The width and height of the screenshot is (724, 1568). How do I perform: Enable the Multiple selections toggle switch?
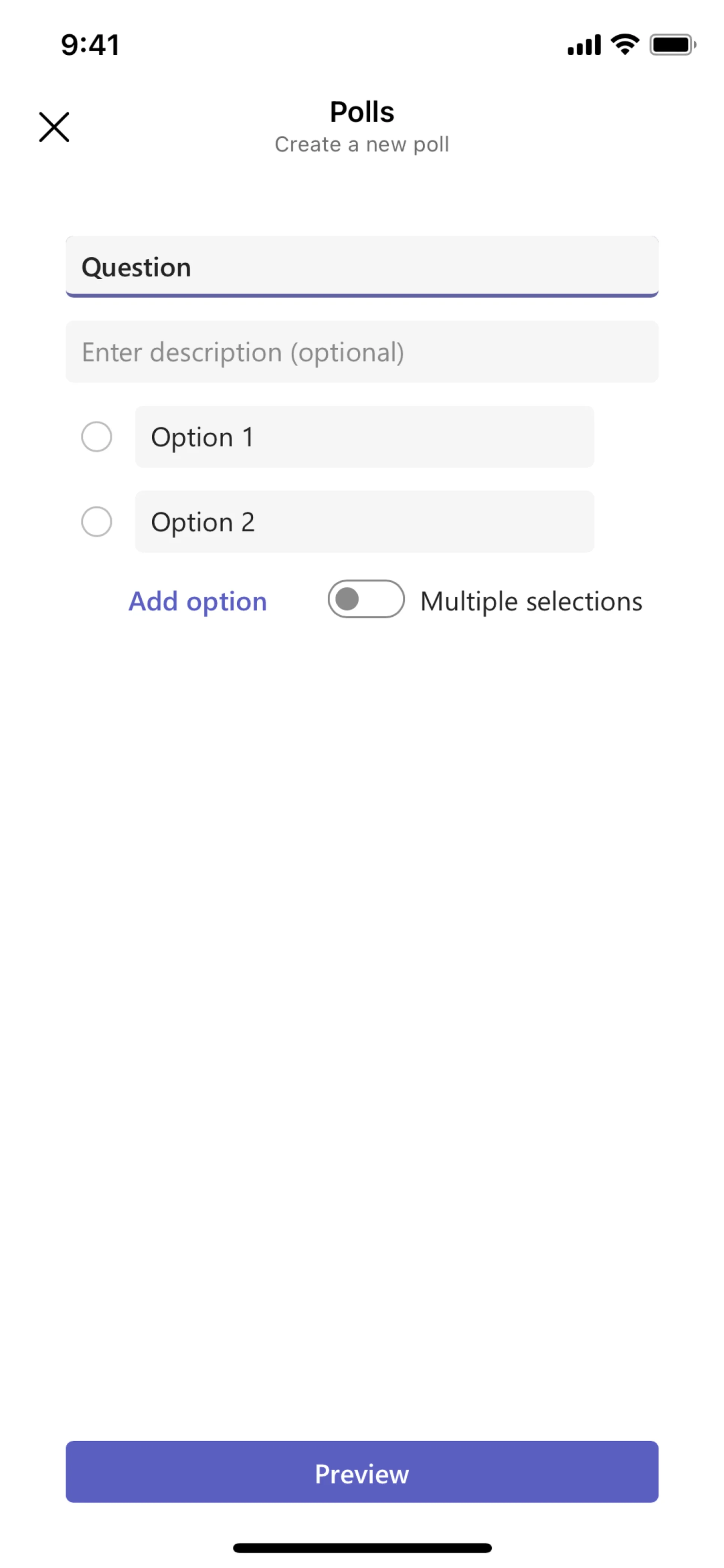[366, 599]
